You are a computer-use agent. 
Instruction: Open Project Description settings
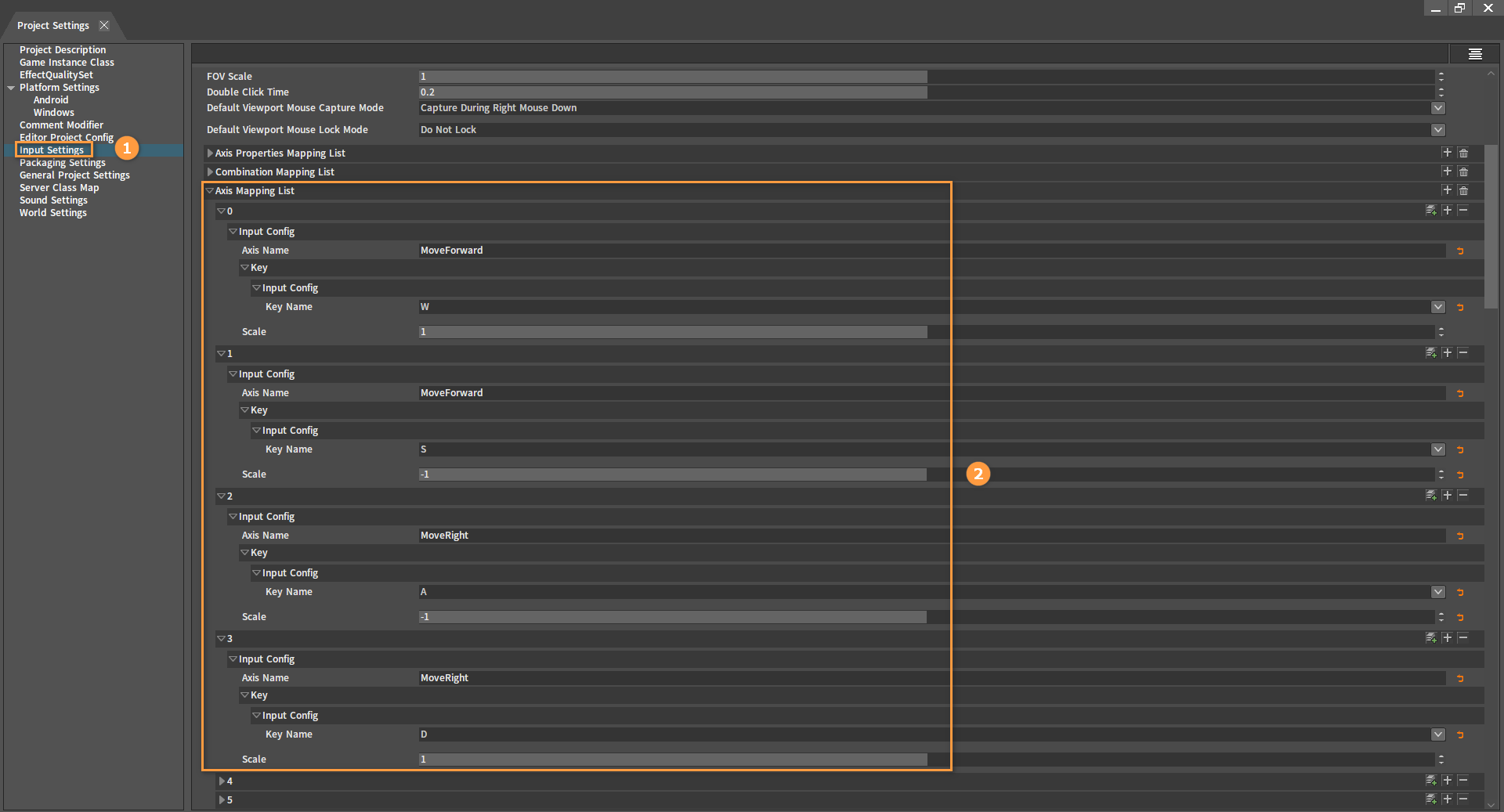pos(63,50)
